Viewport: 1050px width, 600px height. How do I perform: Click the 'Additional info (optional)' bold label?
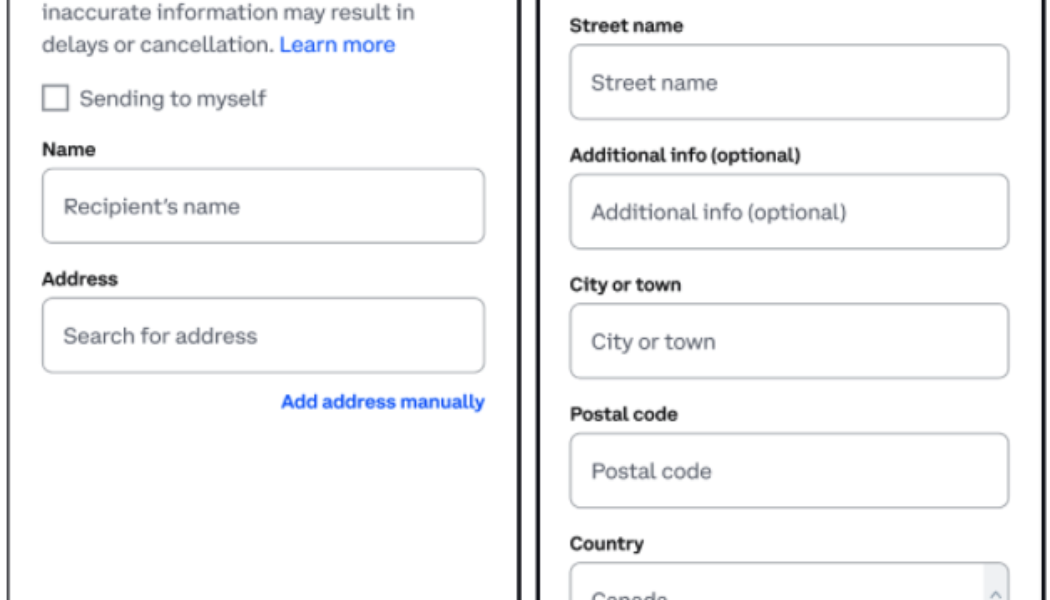(x=685, y=156)
